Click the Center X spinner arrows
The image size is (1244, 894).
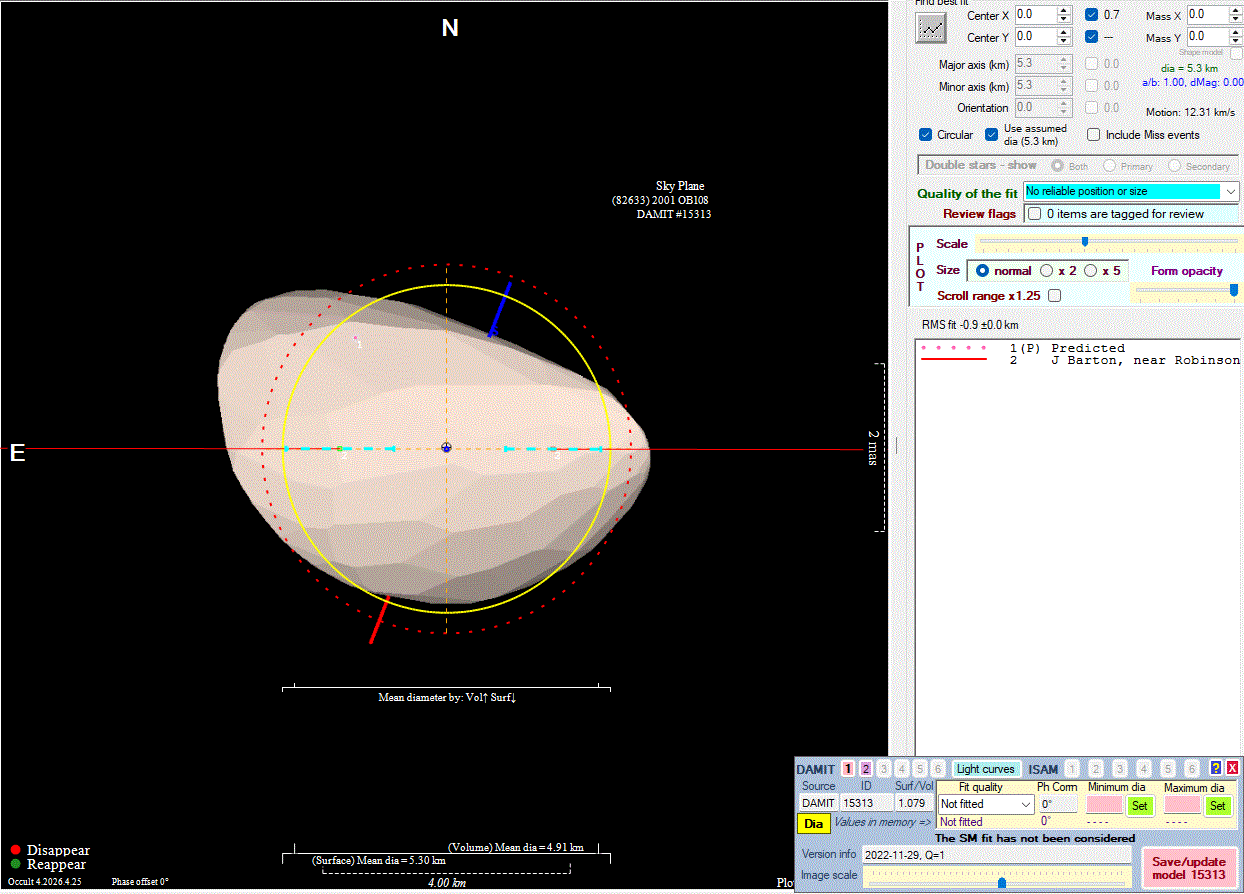1064,15
